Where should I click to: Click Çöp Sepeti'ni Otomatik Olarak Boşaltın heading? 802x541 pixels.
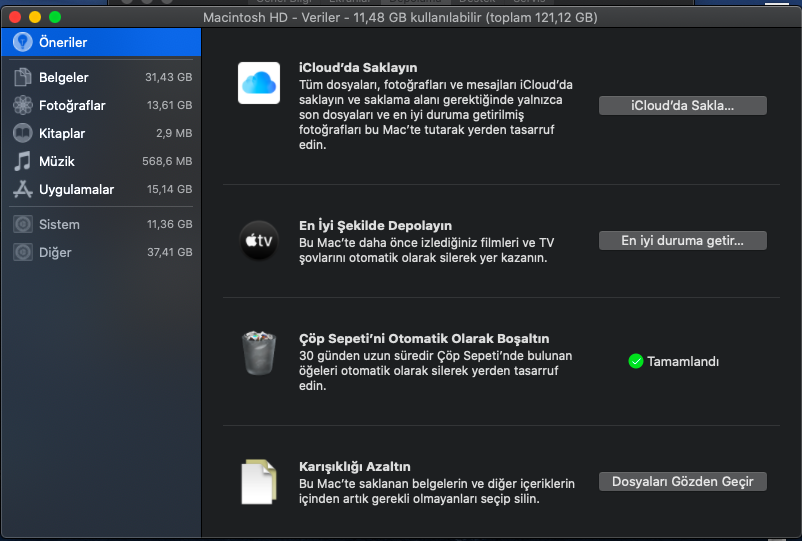click(424, 339)
